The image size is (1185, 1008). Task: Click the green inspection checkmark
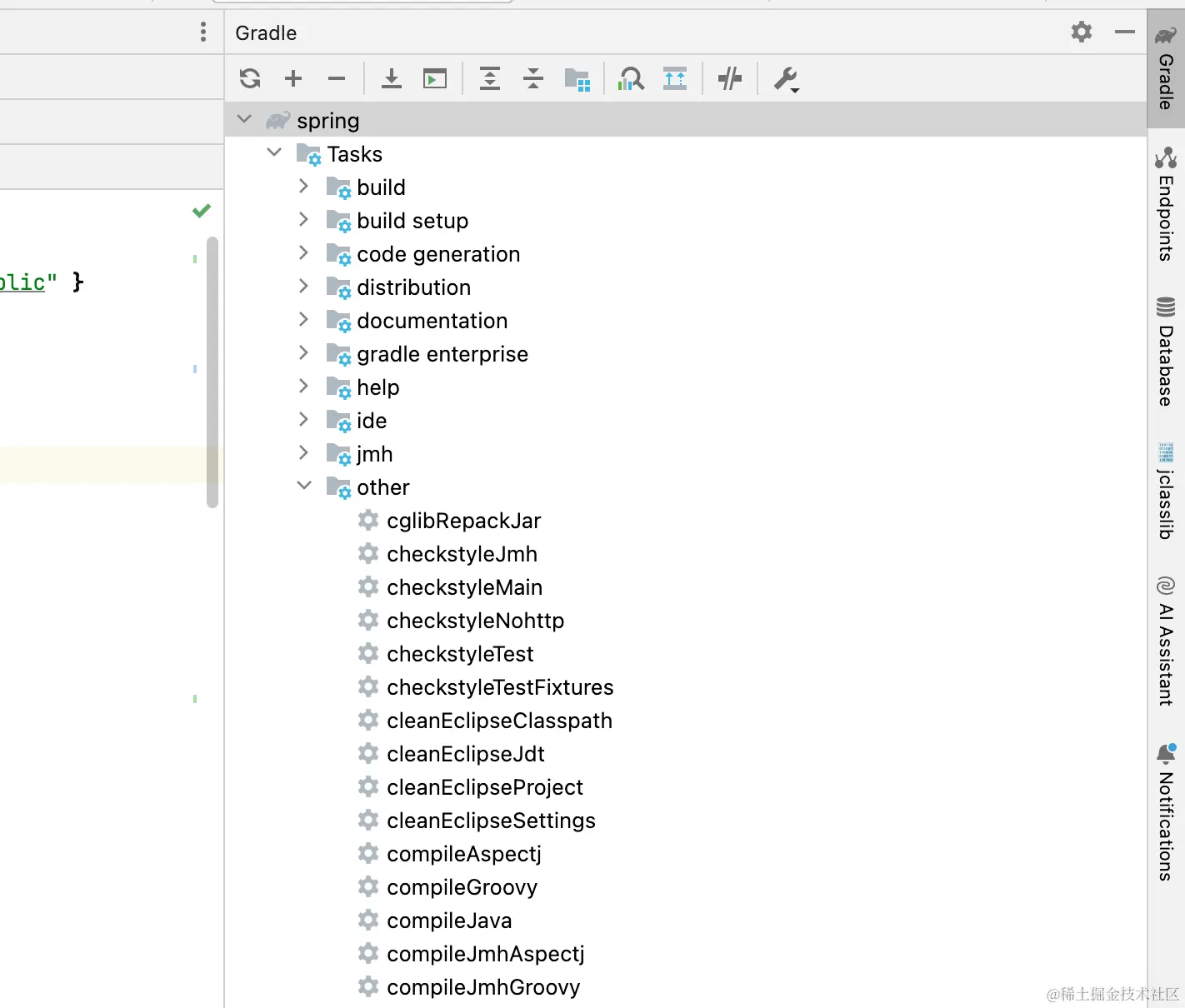coord(202,211)
